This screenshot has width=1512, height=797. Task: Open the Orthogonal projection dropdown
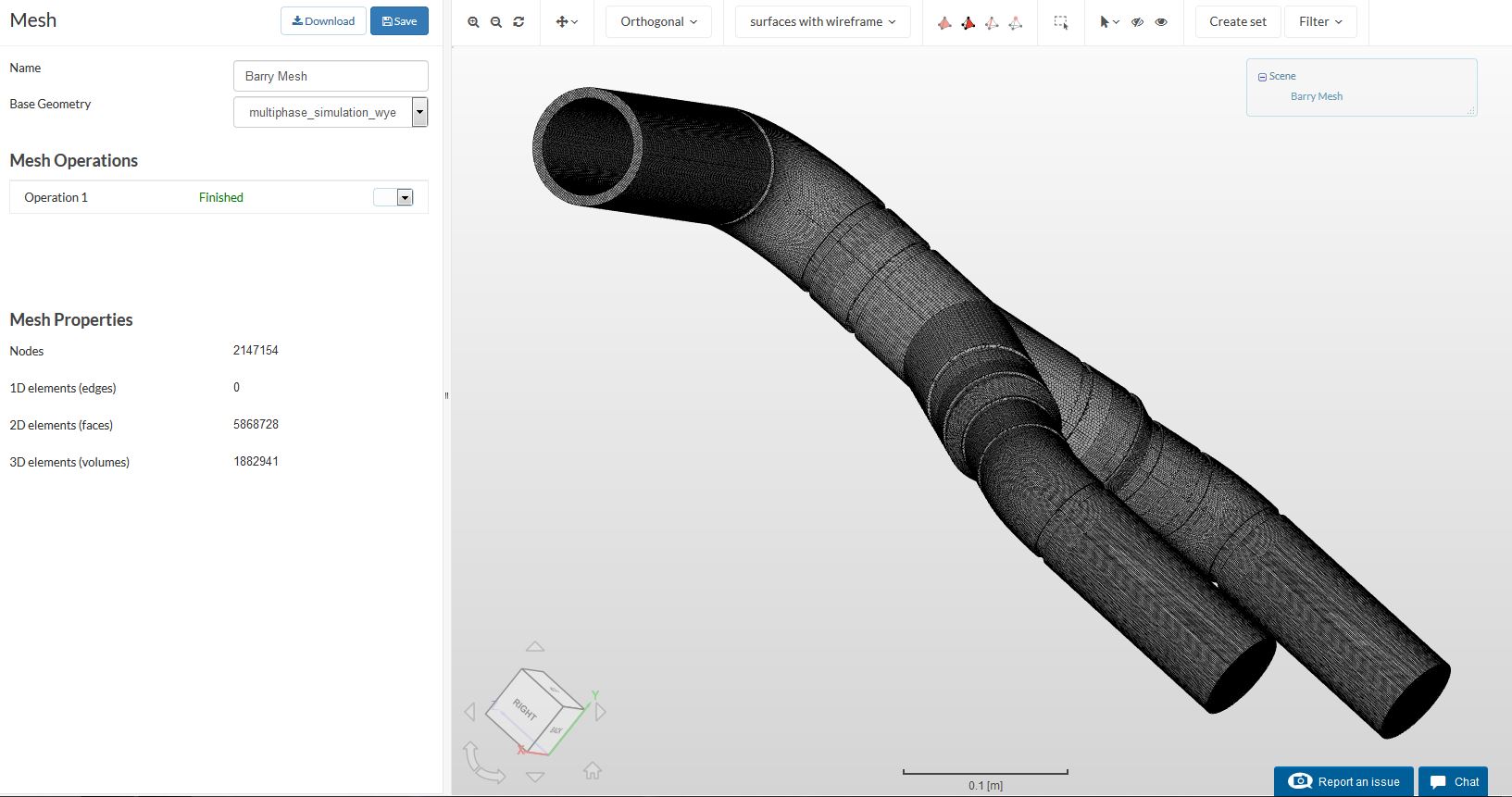658,22
